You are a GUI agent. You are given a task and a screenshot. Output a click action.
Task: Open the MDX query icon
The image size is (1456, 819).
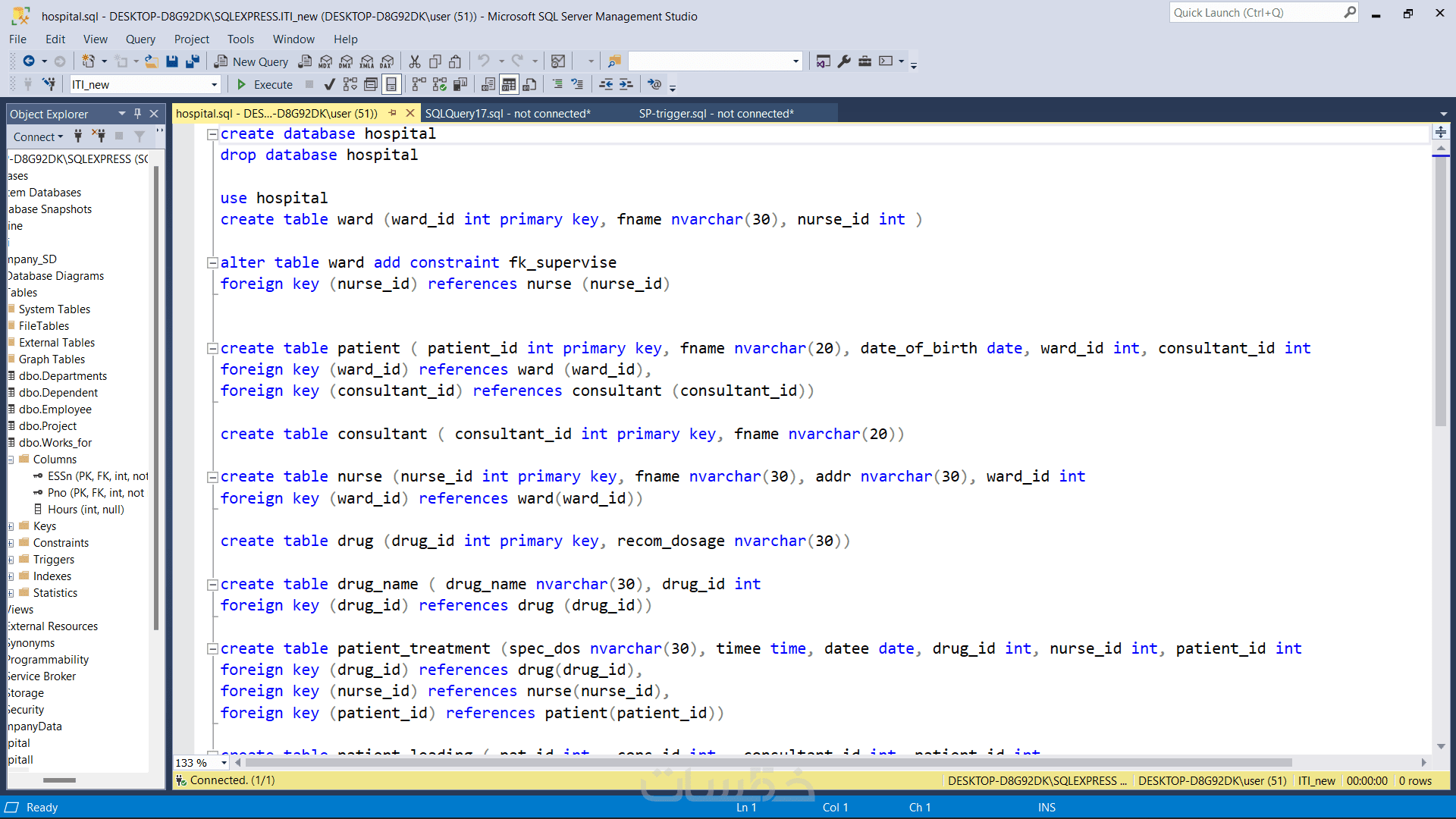coord(325,61)
